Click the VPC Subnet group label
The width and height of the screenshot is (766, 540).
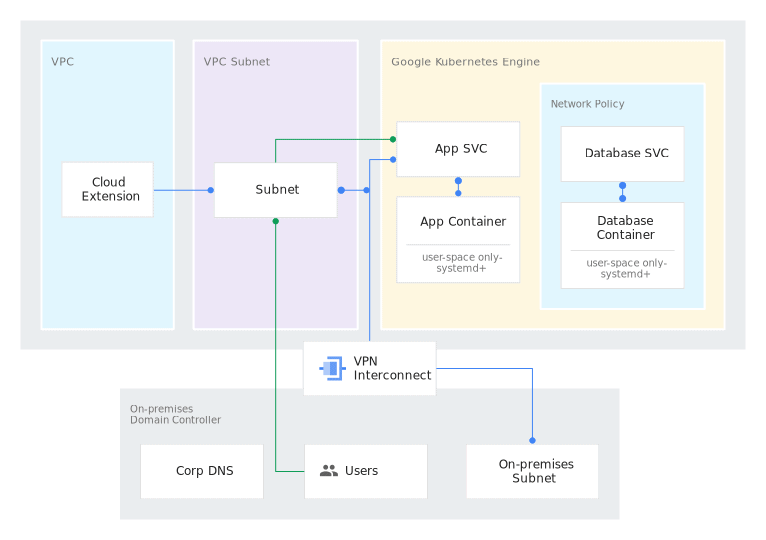(x=237, y=62)
